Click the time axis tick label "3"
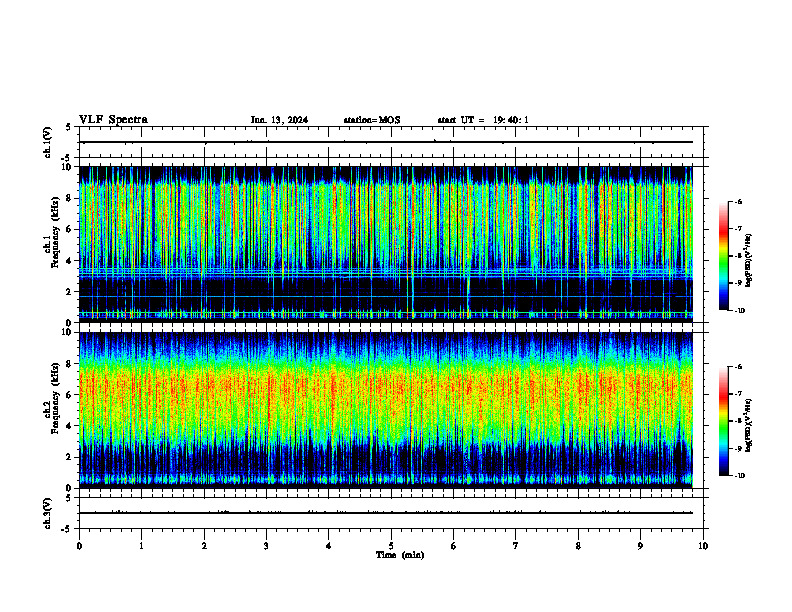 (266, 546)
